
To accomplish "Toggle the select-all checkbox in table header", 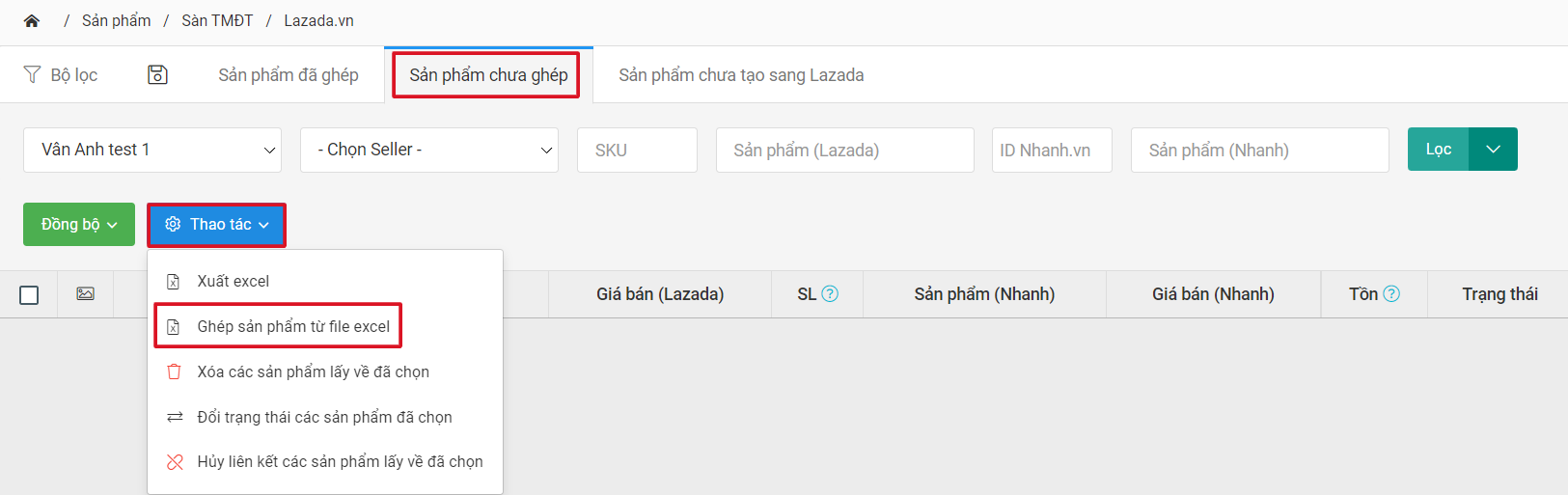I will coord(29,295).
